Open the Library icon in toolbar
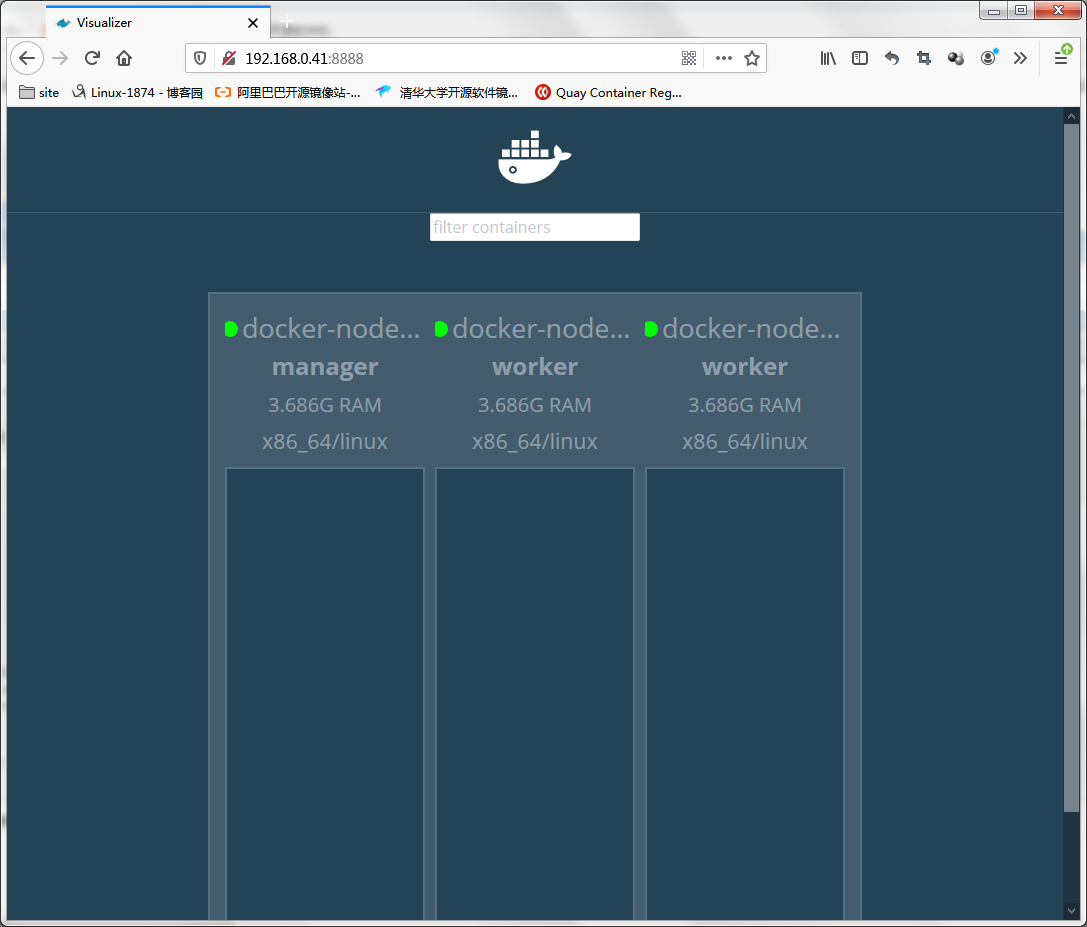 click(x=828, y=58)
